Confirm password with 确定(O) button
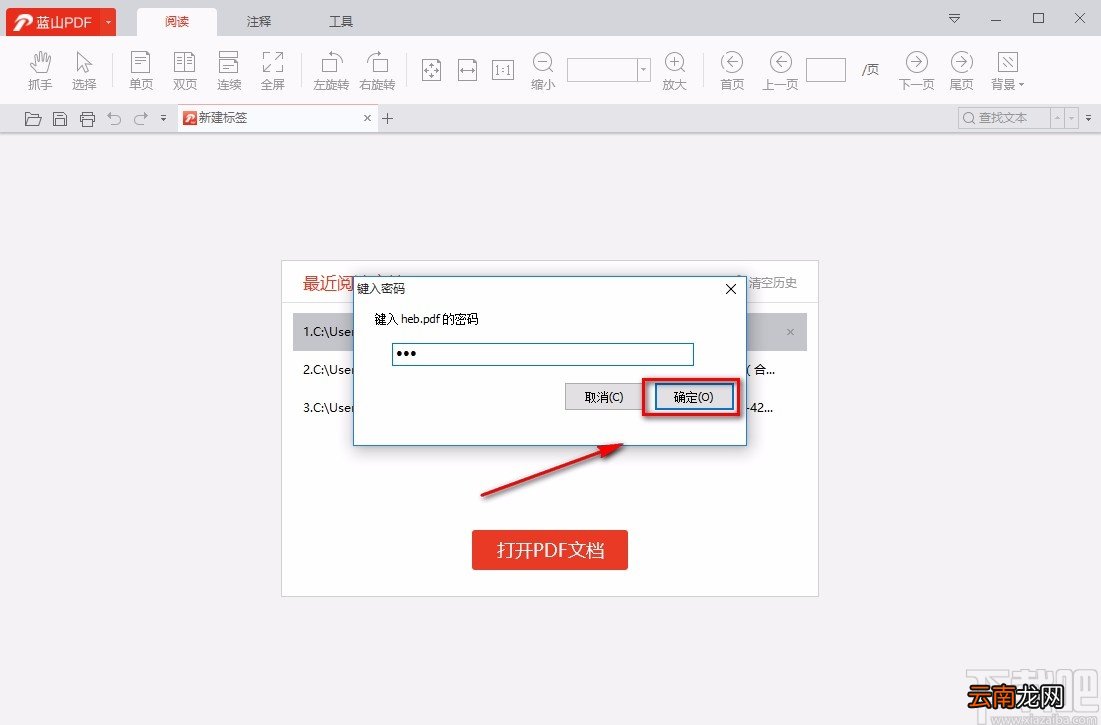This screenshot has width=1101, height=725. tap(694, 397)
